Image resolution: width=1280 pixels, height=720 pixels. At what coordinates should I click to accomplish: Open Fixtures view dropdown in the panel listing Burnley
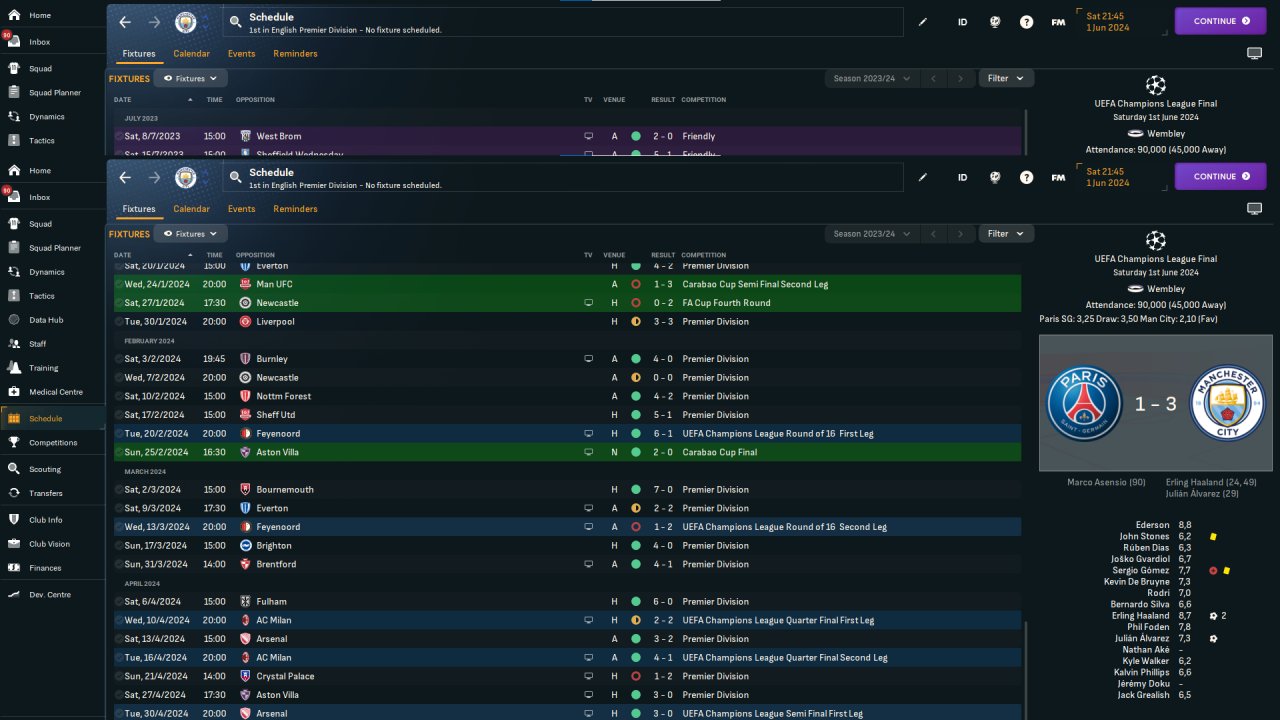(190, 234)
